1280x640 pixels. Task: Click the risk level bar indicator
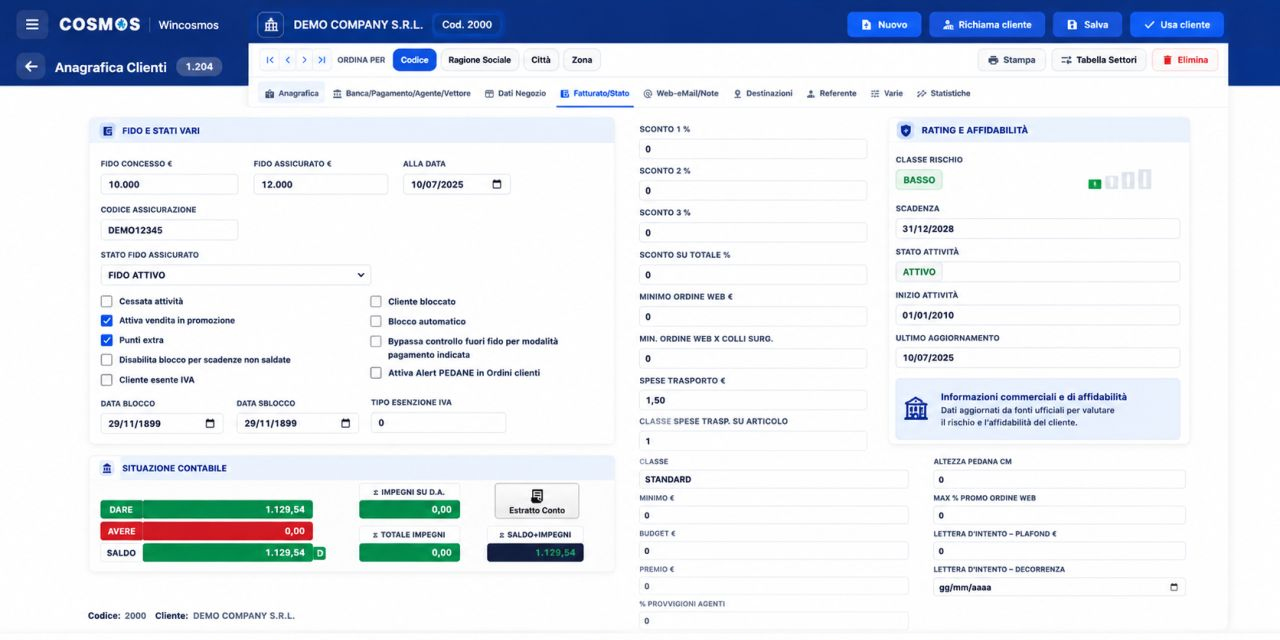coord(1120,180)
